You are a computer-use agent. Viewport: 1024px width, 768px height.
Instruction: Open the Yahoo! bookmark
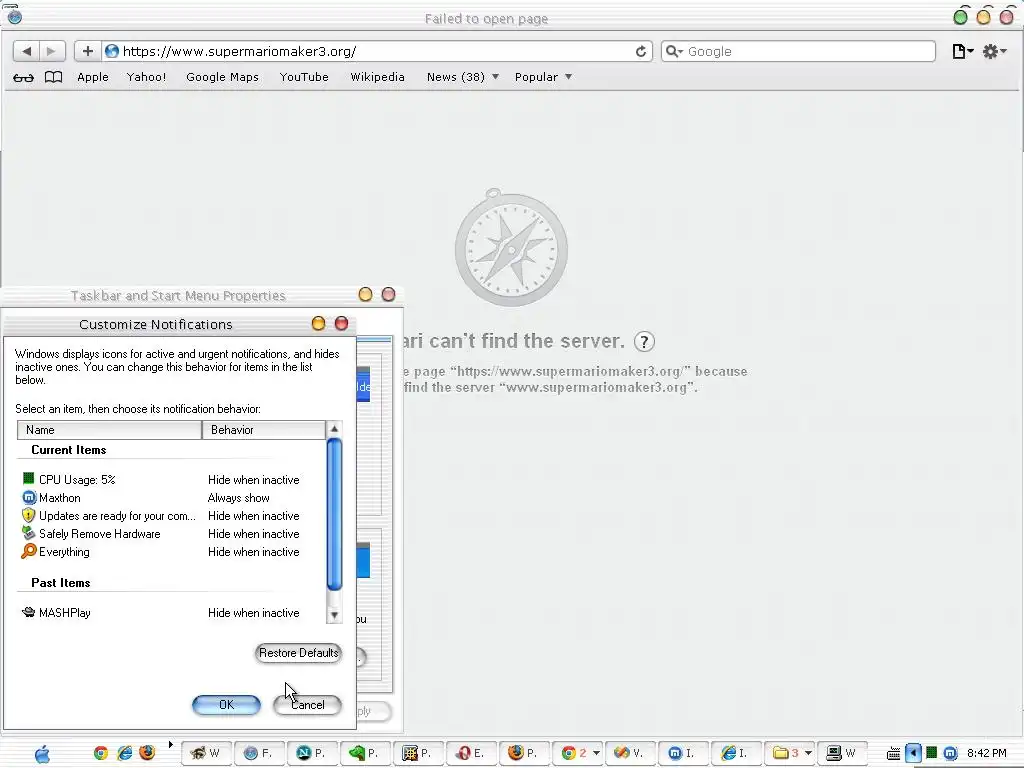pos(146,77)
